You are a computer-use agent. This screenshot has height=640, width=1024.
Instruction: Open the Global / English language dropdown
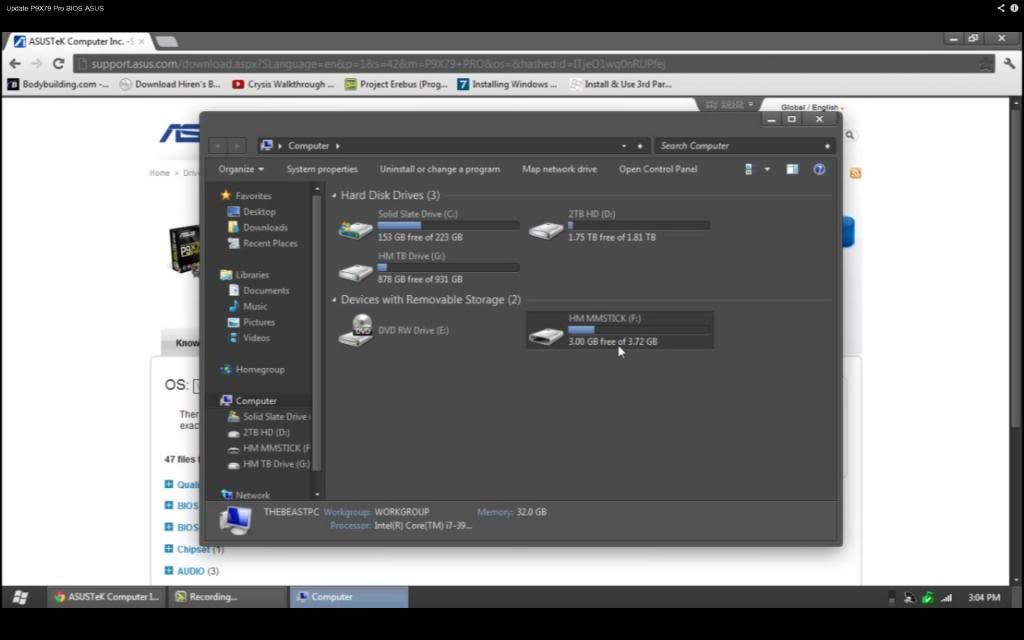pos(812,107)
